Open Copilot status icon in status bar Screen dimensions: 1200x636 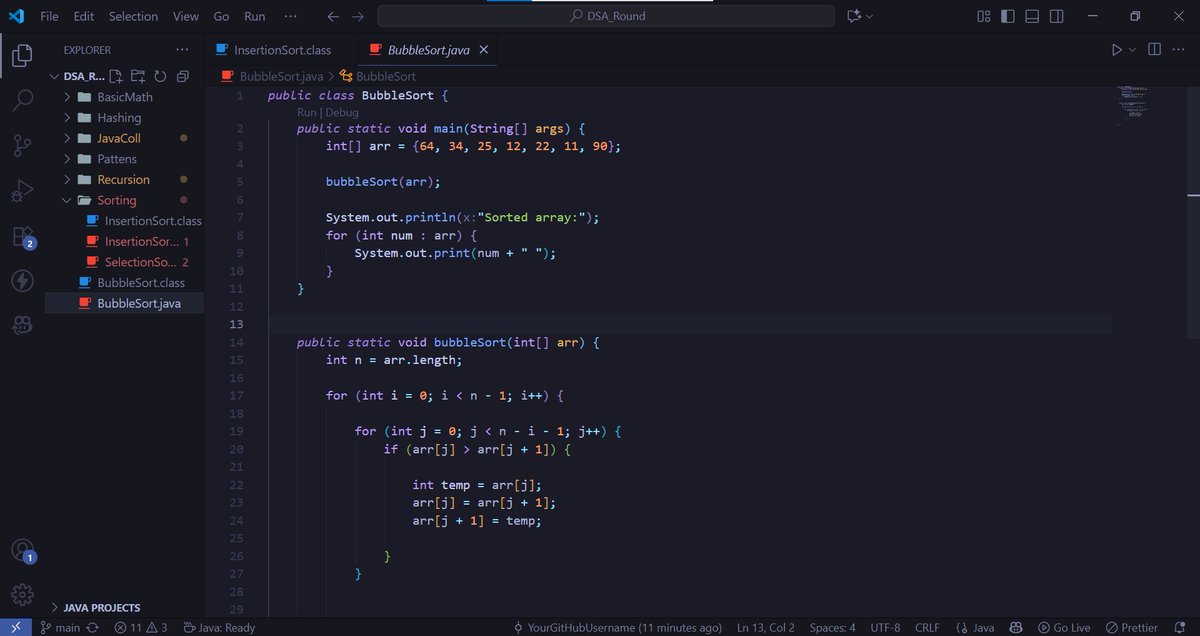pos(1015,627)
